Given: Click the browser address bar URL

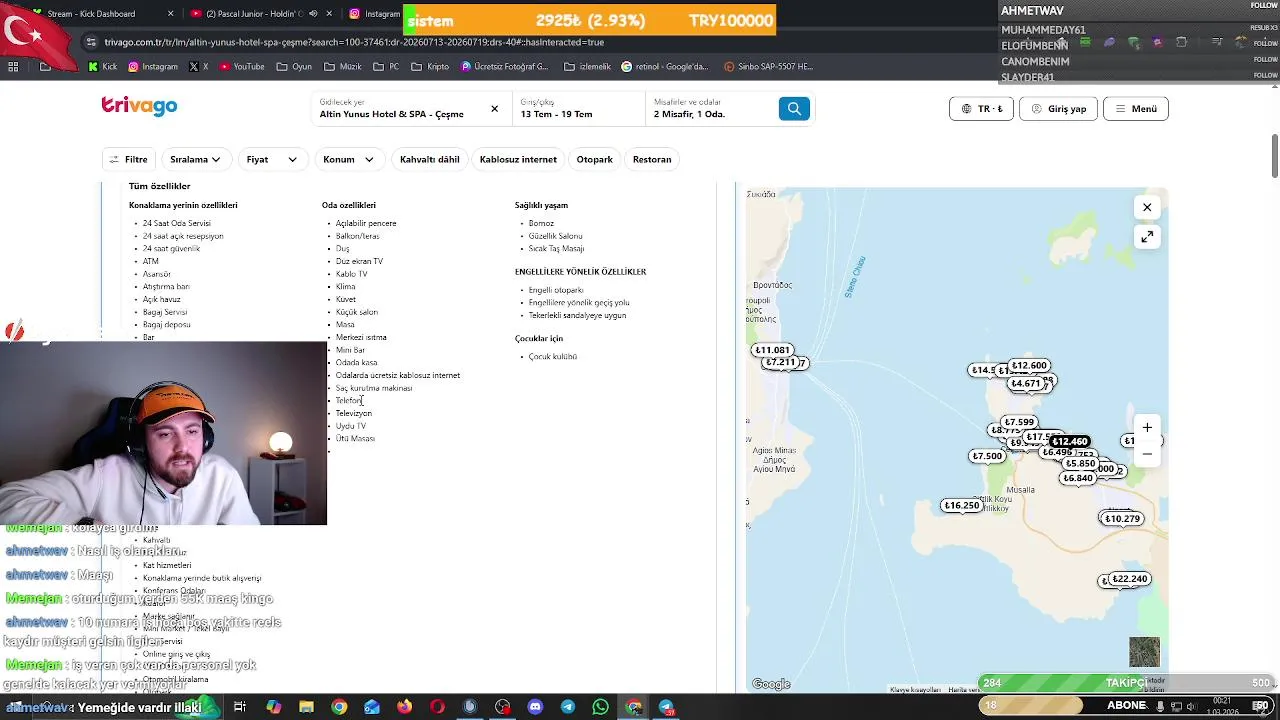Looking at the screenshot, I should click(354, 42).
